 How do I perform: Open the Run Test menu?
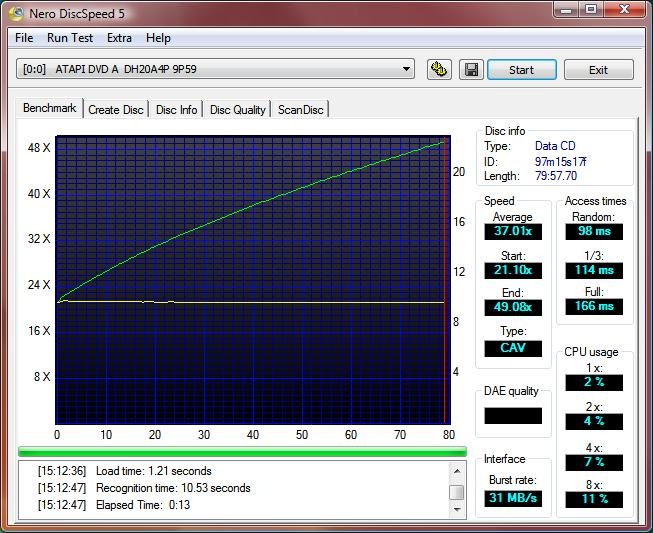point(70,38)
